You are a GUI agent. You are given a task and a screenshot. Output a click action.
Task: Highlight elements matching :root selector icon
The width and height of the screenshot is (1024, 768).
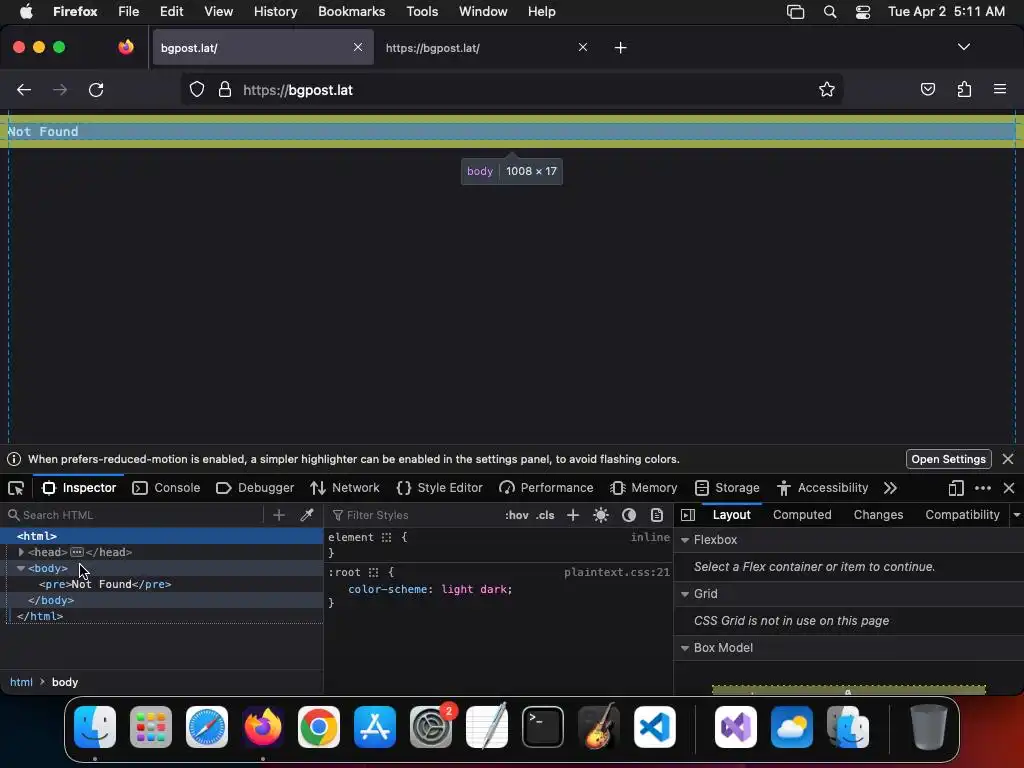[373, 573]
